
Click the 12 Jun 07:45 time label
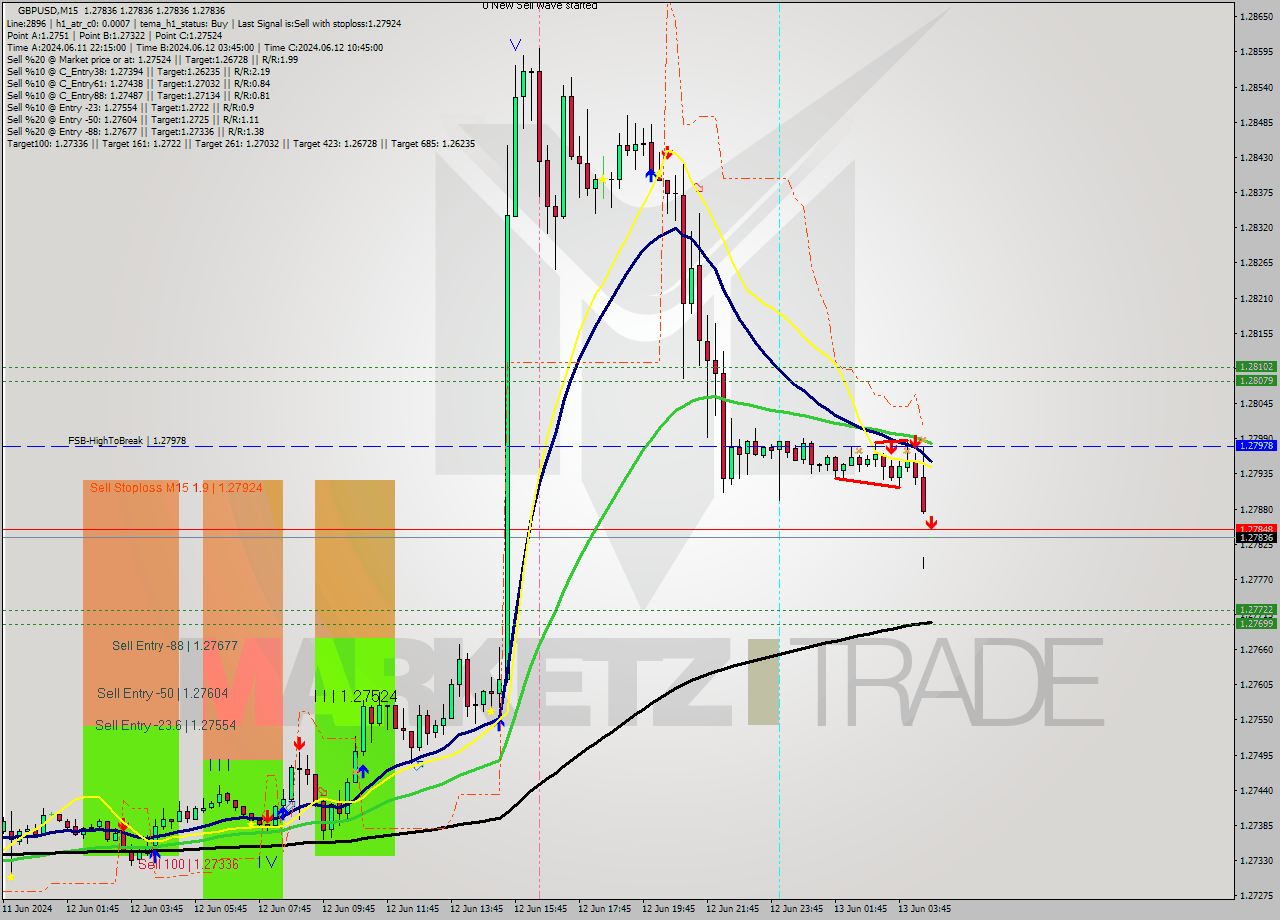285,909
